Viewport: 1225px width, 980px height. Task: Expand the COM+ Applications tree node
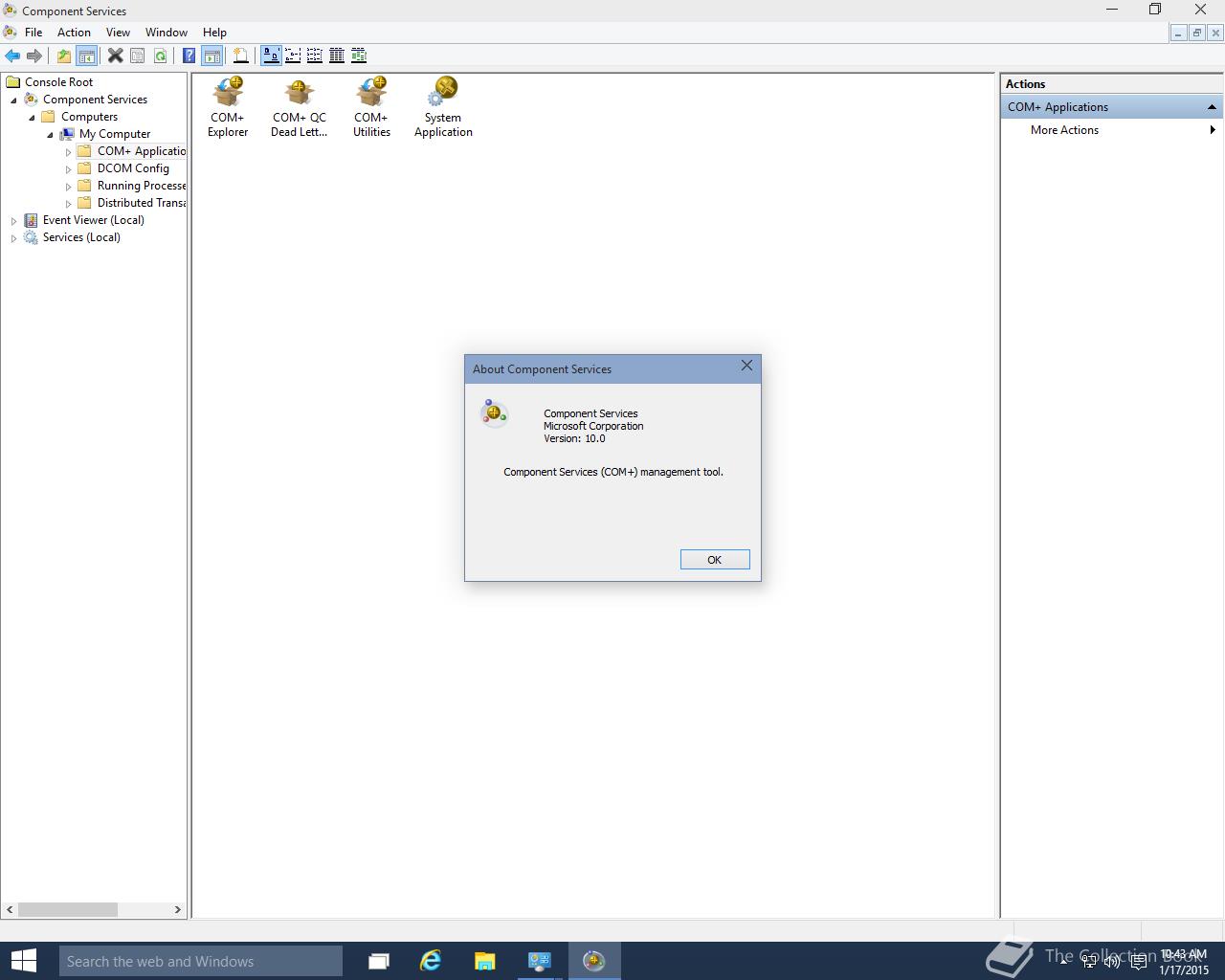[68, 152]
